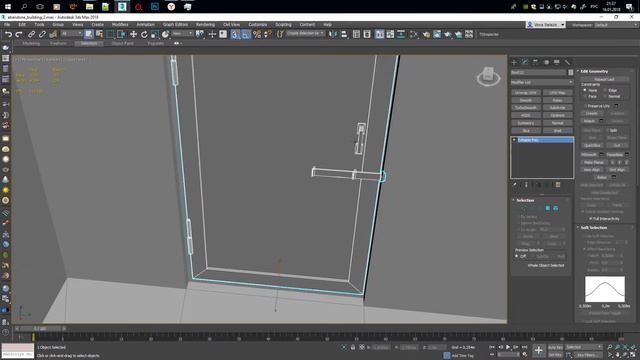Image resolution: width=640 pixels, height=360 pixels.
Task: Open the reference coordinate system dropdown
Action: [x=182, y=34]
